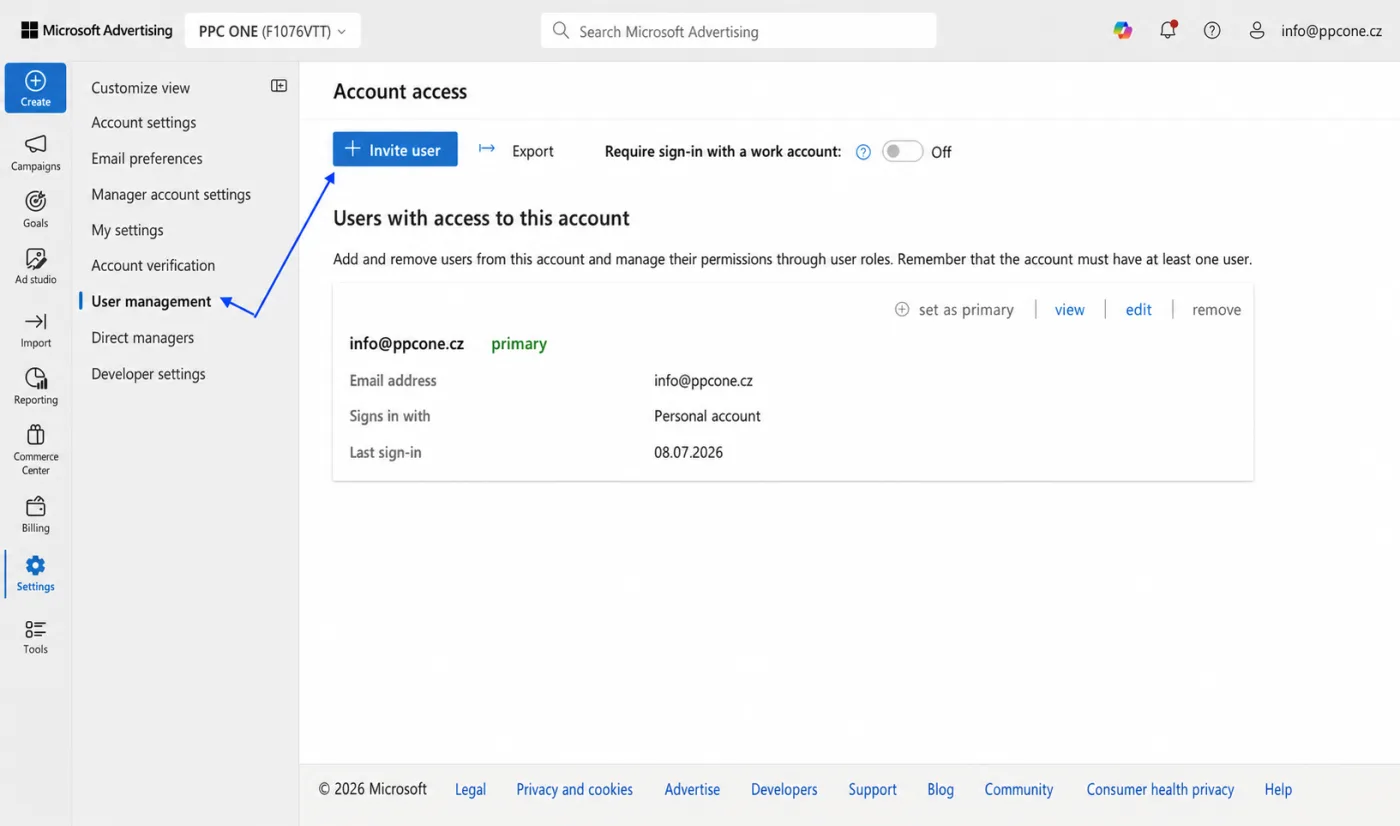Screen dimensions: 1400x826
Task: Open Billing from the sidebar
Action: (x=35, y=515)
